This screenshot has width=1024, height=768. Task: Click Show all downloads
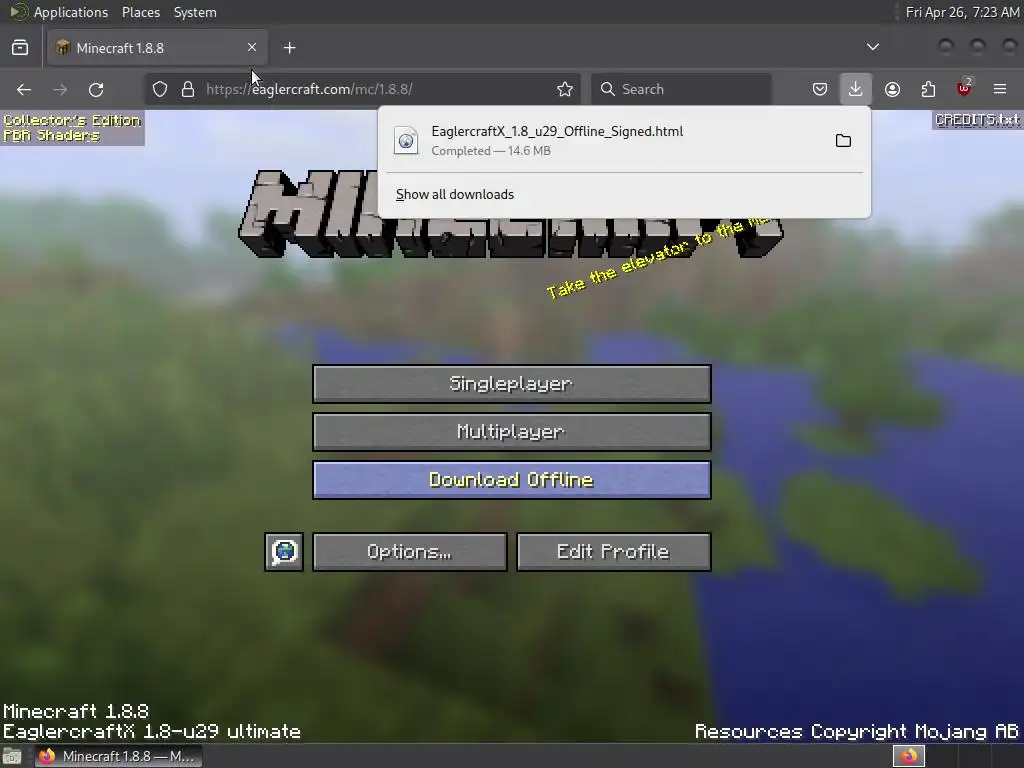(455, 195)
